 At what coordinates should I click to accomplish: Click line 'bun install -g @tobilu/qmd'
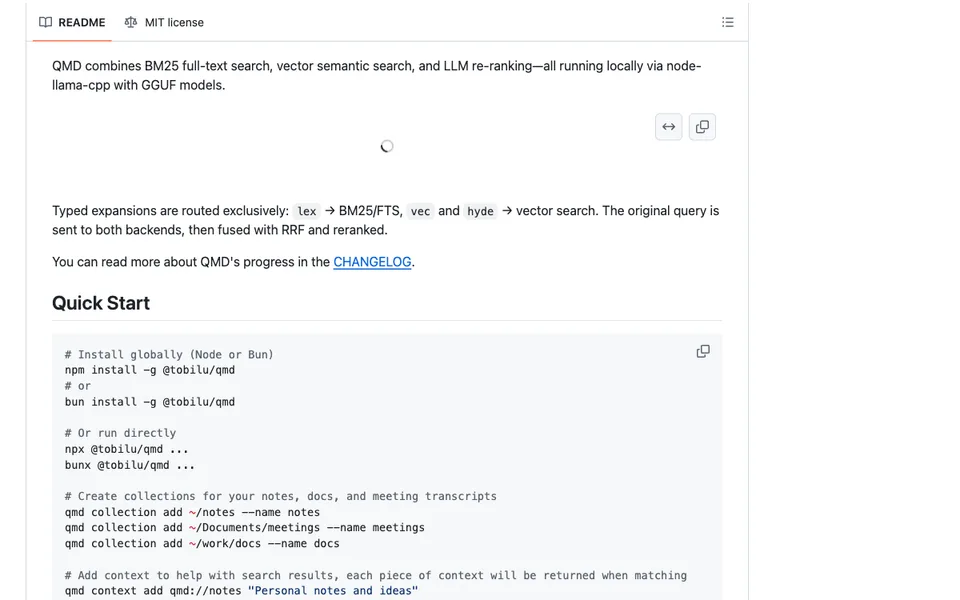[150, 402]
